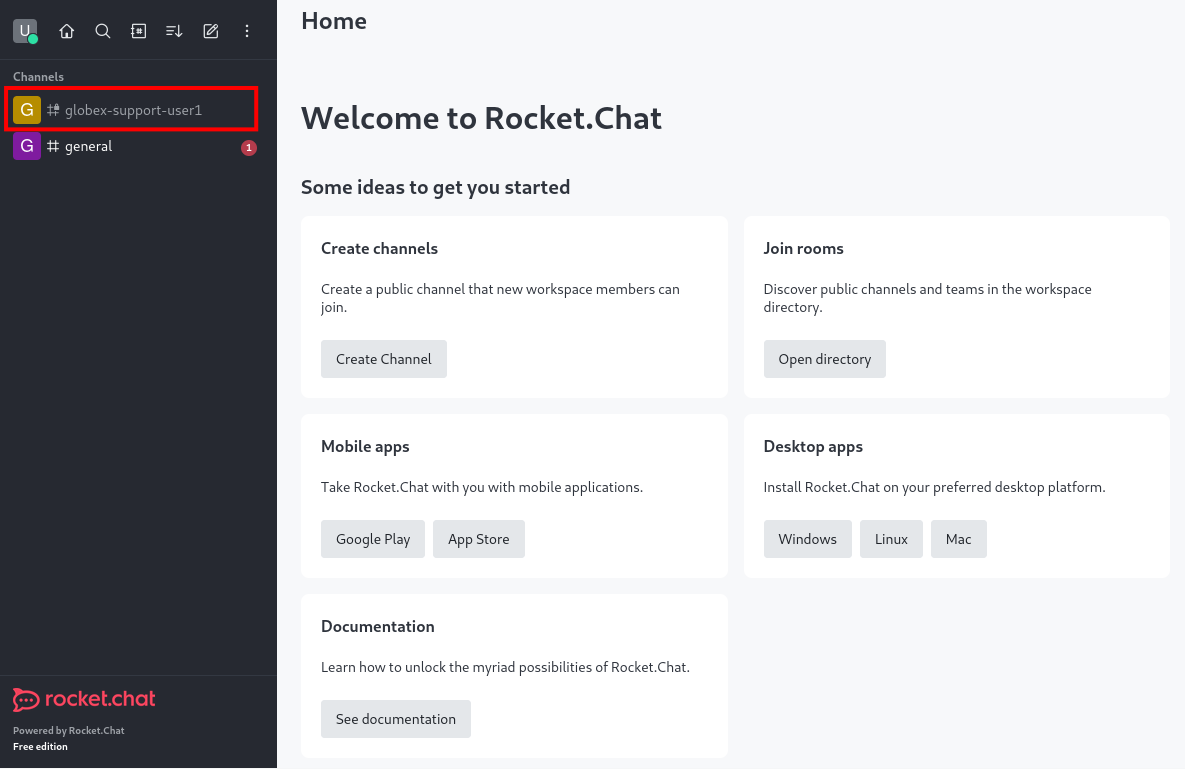Viewport: 1185px width, 769px height.
Task: Open the kebab administration menu
Action: [x=246, y=31]
